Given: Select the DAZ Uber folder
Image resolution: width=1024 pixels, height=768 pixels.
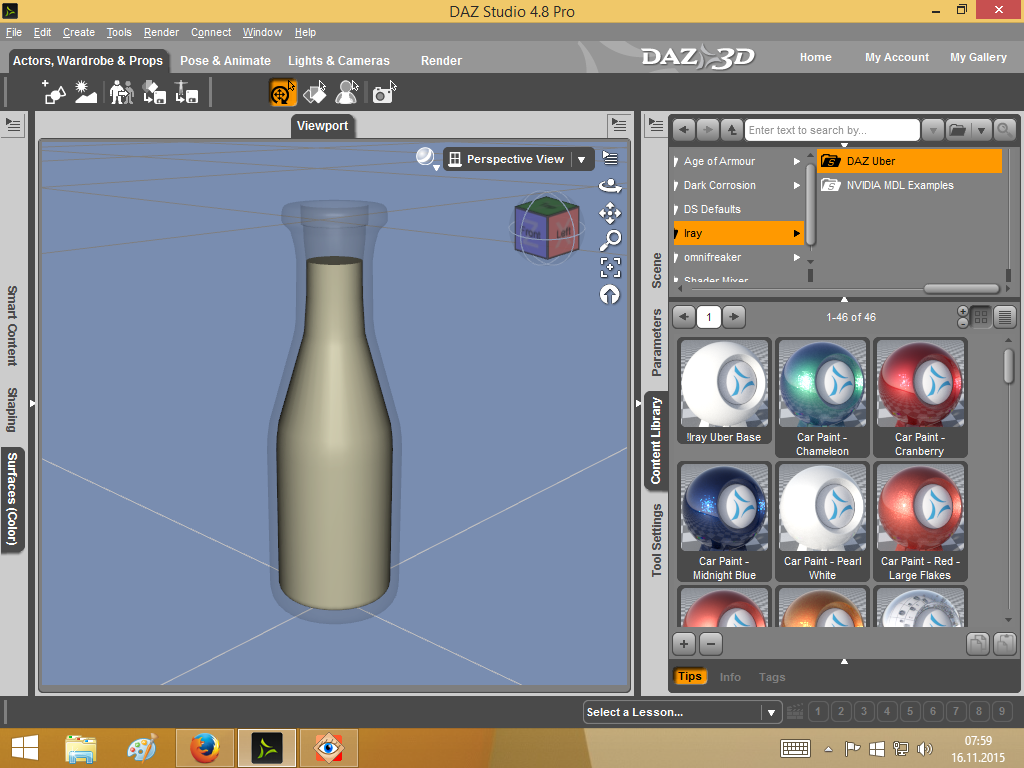Looking at the screenshot, I should (x=910, y=161).
